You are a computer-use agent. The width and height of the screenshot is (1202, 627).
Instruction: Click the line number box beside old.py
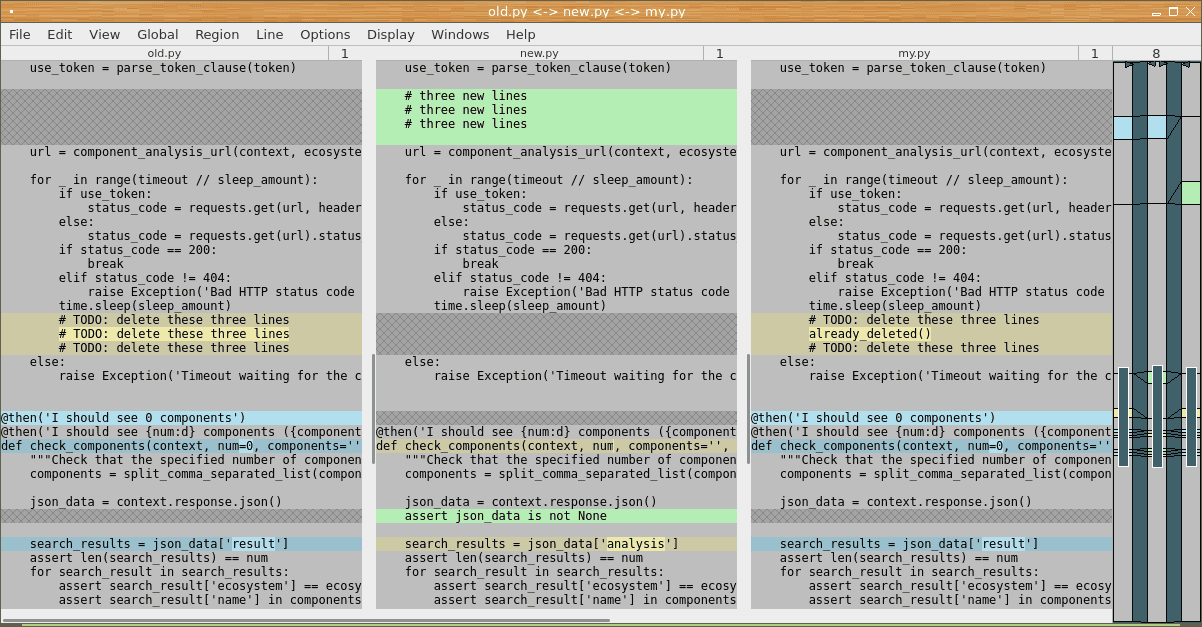345,53
